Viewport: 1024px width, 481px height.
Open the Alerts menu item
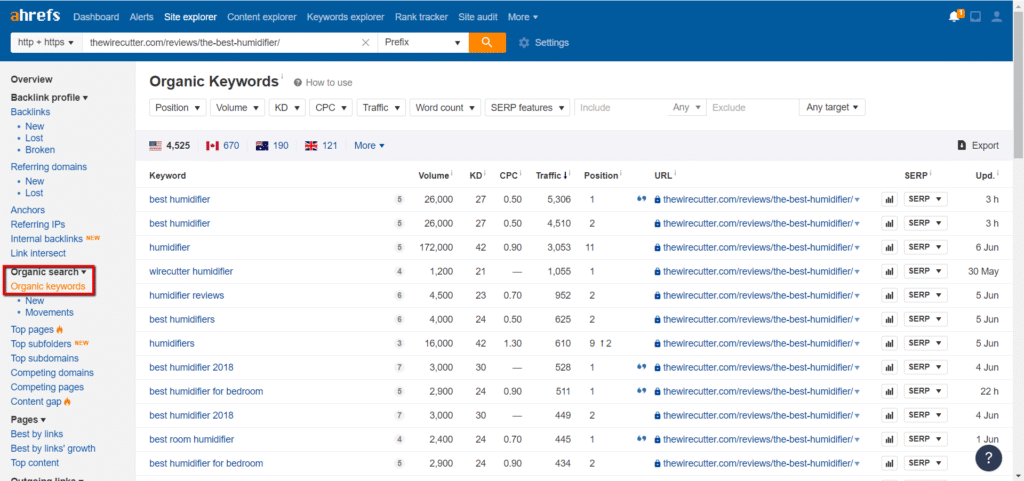[x=142, y=17]
